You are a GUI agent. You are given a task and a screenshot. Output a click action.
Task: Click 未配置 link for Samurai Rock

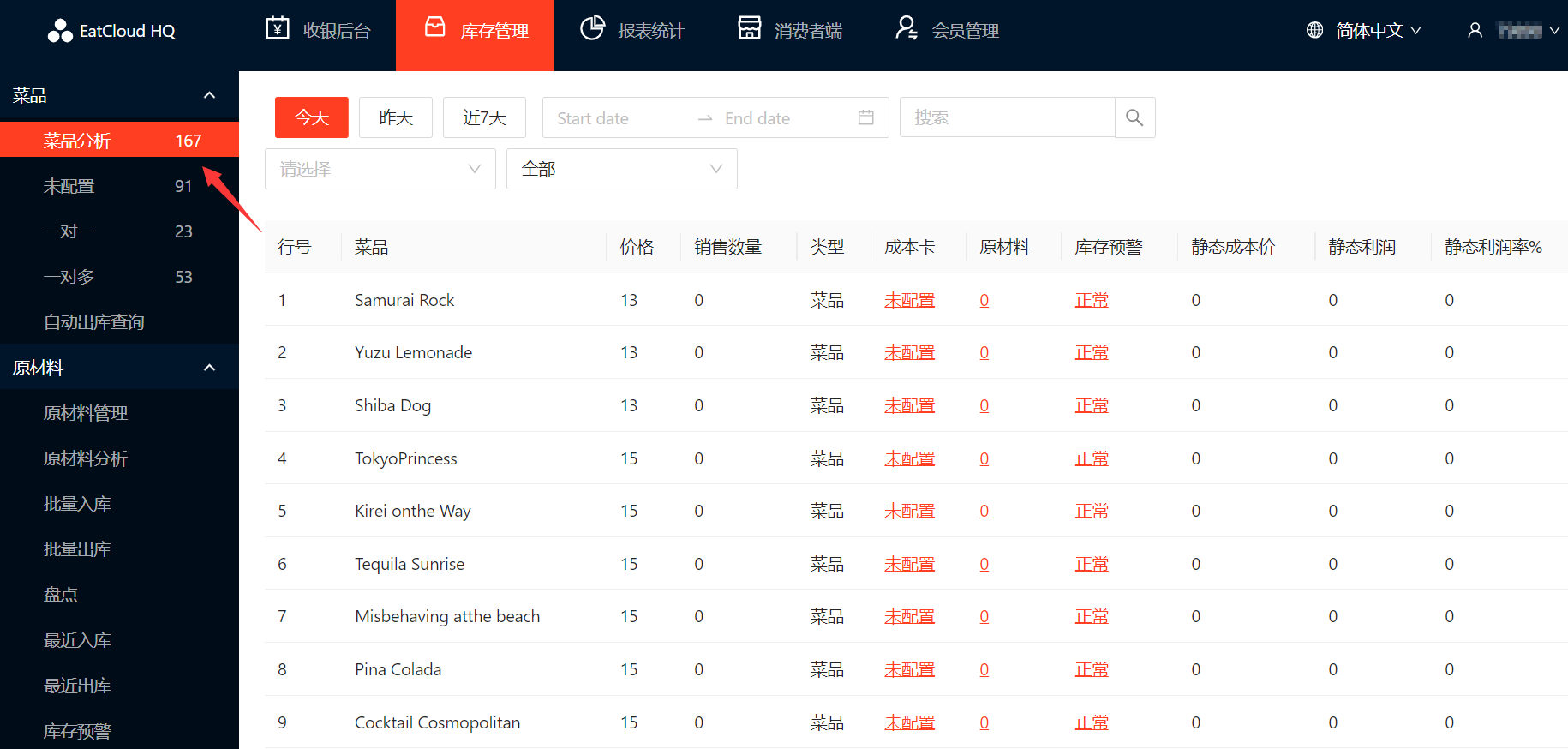[909, 300]
